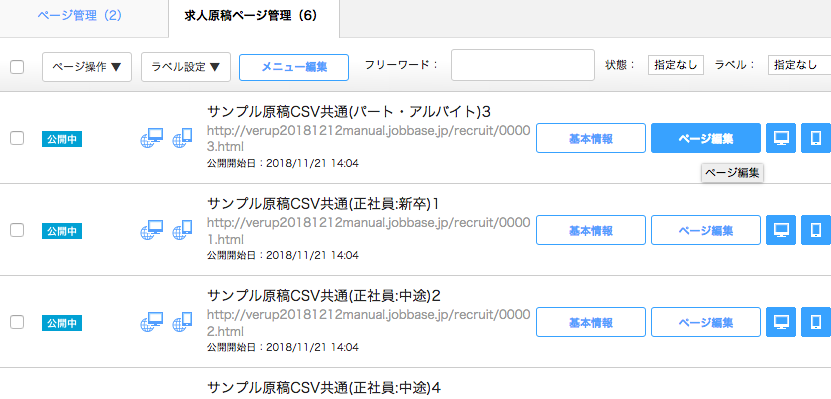Image resolution: width=831 pixels, height=399 pixels.
Task: Click title サンプル原稿CSV共通(正社員:新卒)1
Action: [x=324, y=203]
